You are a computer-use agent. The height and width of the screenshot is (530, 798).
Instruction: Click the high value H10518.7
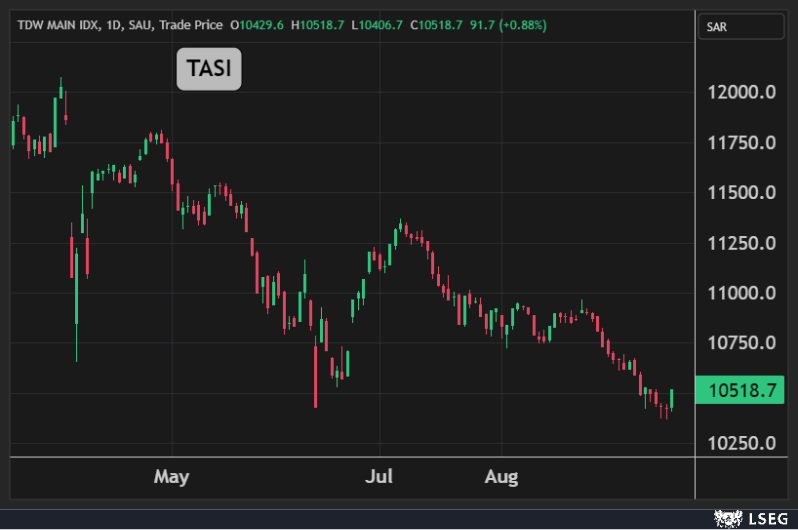pos(316,24)
